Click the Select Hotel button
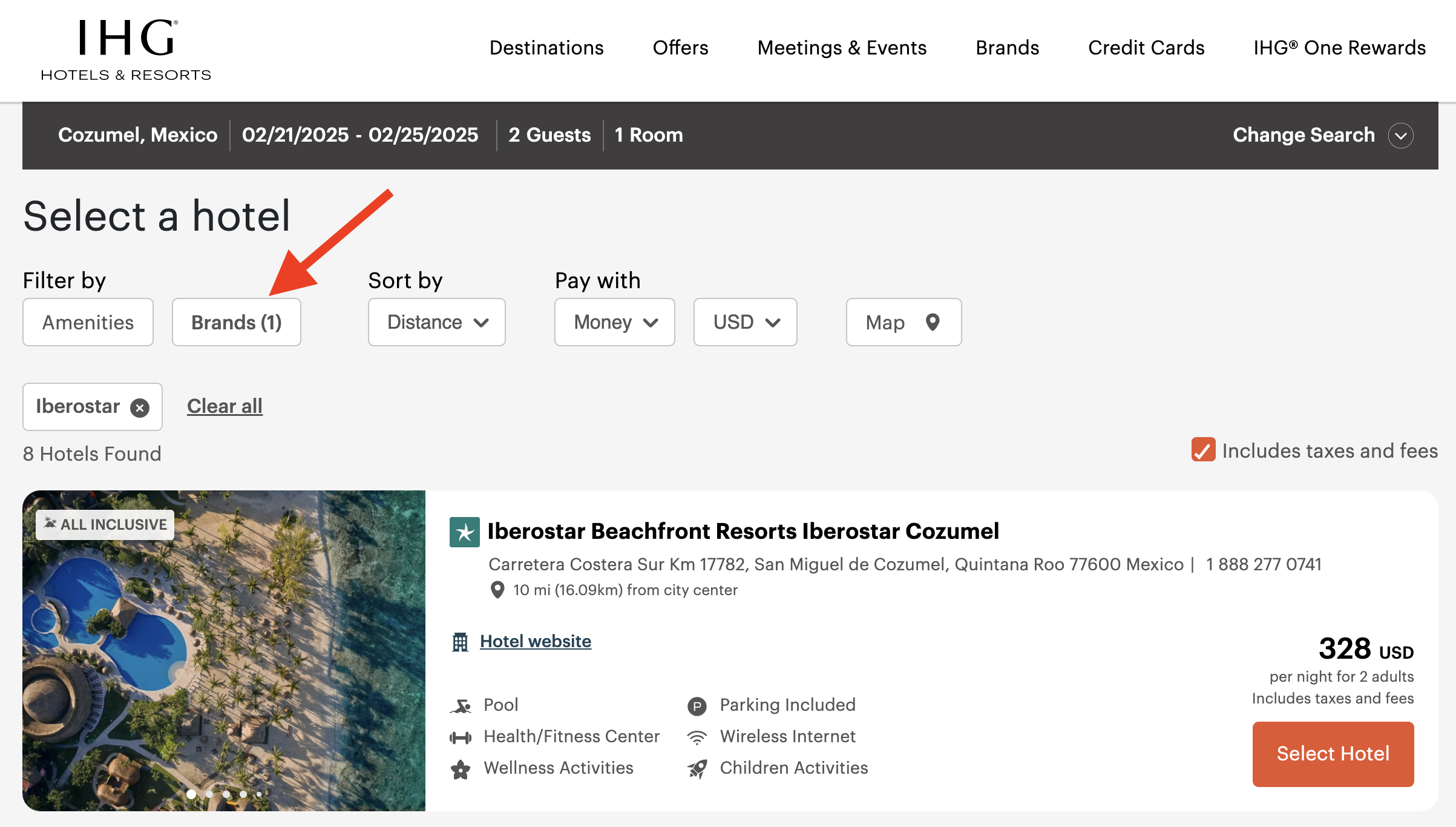1456x827 pixels. coord(1333,754)
